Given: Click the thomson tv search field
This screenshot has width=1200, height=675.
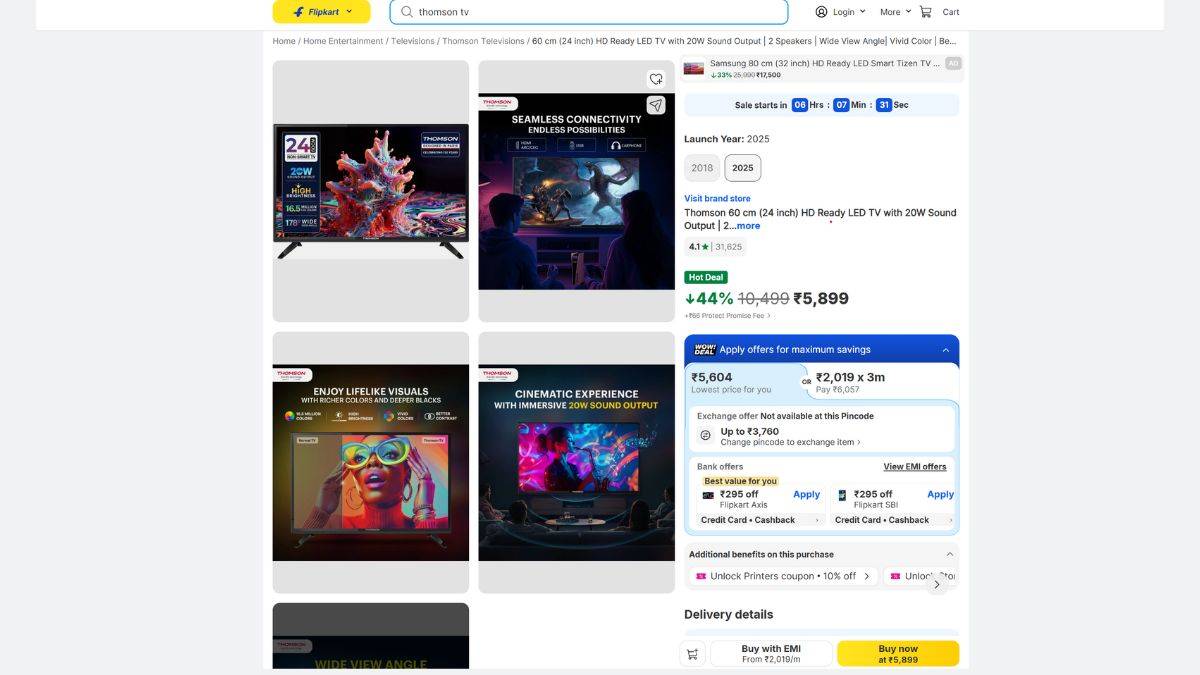Looking at the screenshot, I should (589, 12).
